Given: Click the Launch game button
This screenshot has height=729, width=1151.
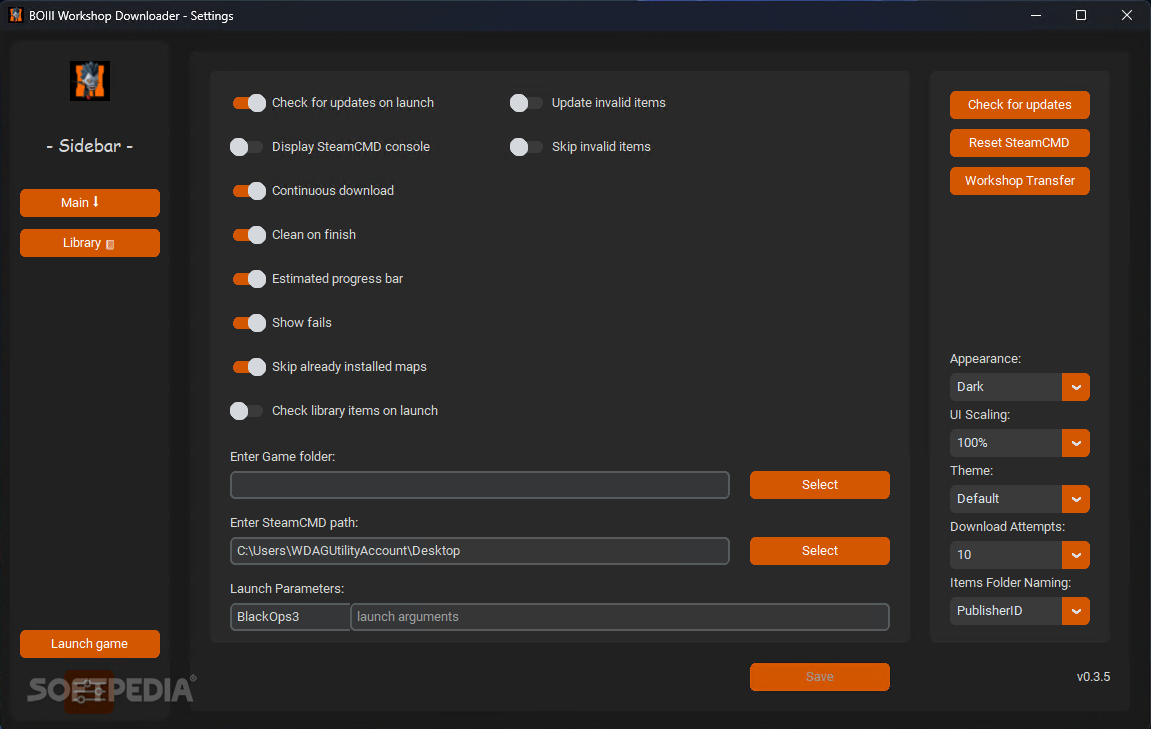Looking at the screenshot, I should pyautogui.click(x=90, y=644).
